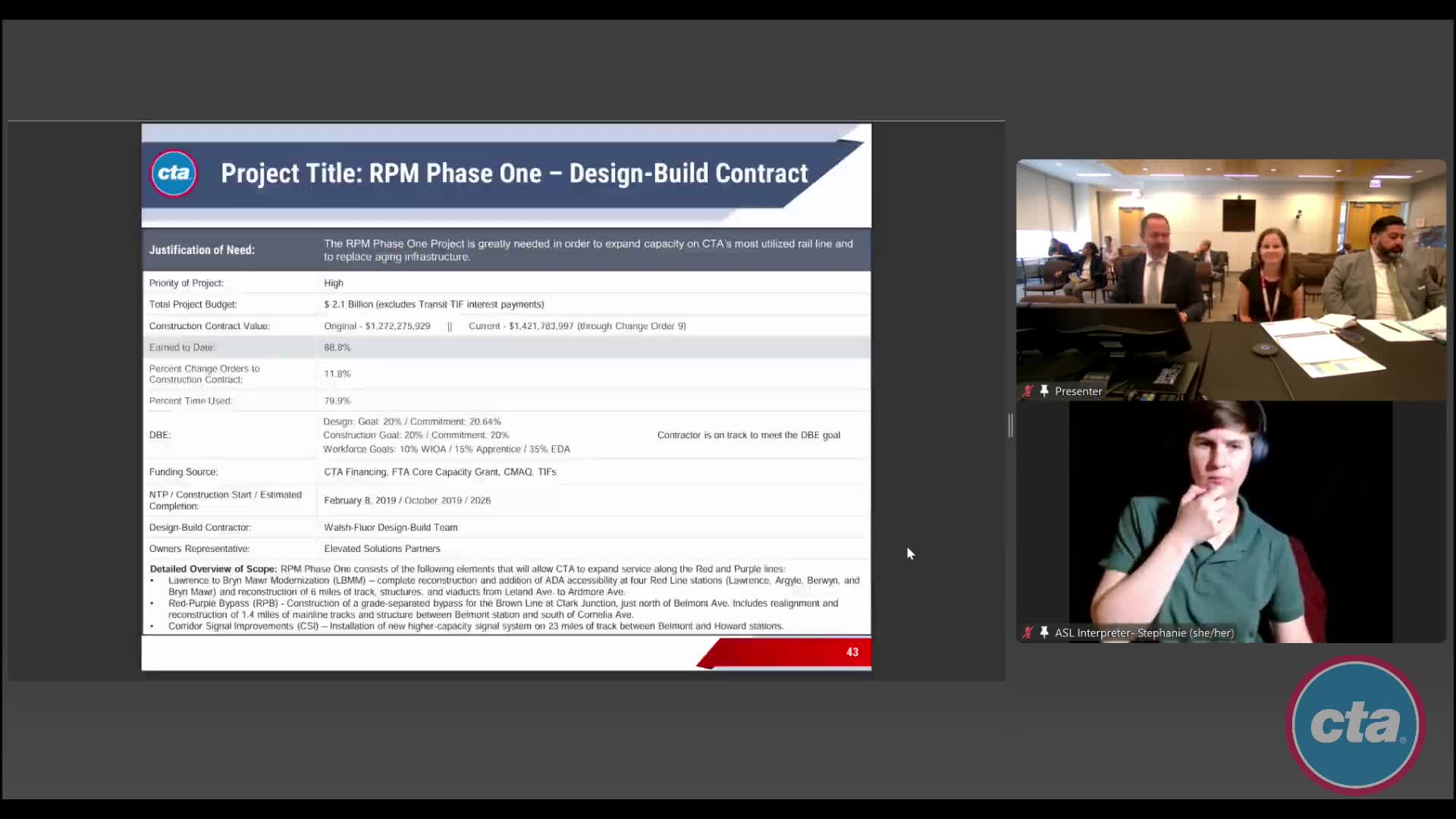Click Contractor on track DBE goal note
Screen dimensions: 1456x819
click(748, 435)
